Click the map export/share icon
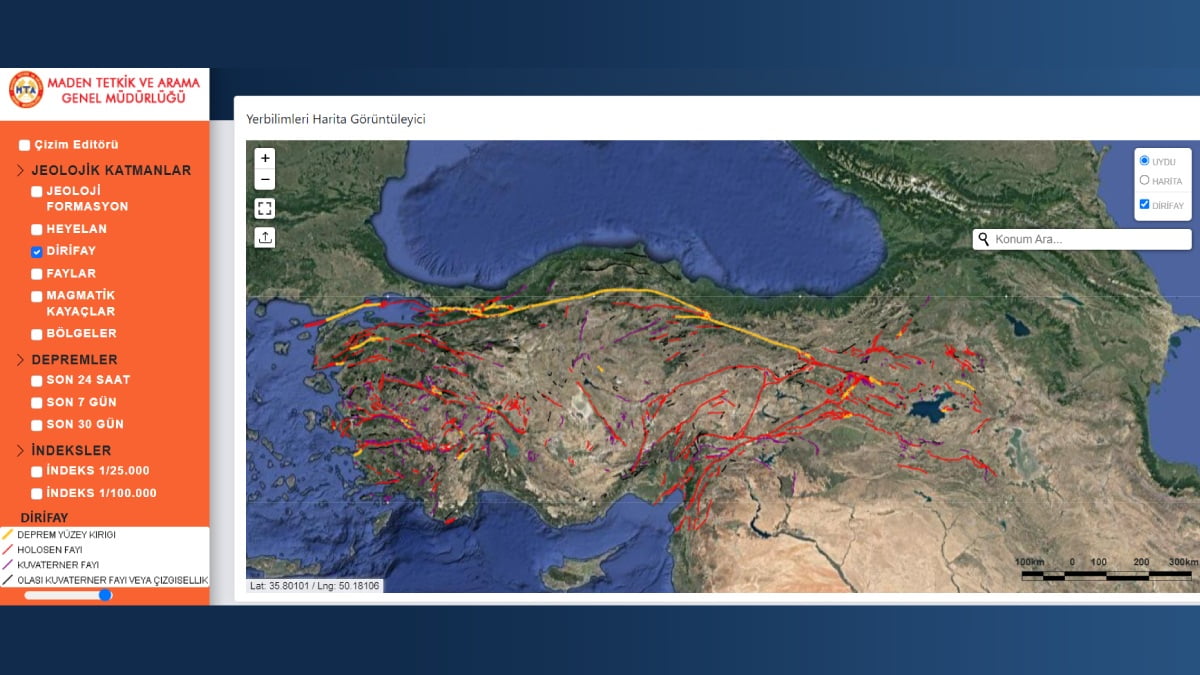The image size is (1200, 675). point(265,237)
